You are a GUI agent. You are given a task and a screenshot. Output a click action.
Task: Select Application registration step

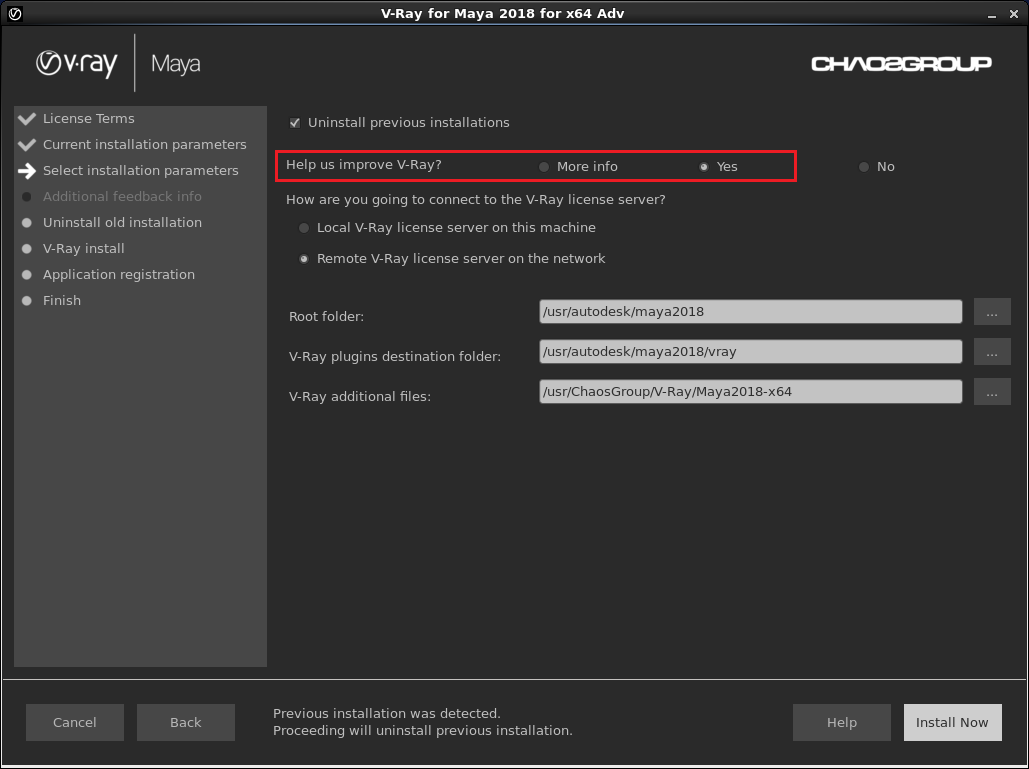119,274
